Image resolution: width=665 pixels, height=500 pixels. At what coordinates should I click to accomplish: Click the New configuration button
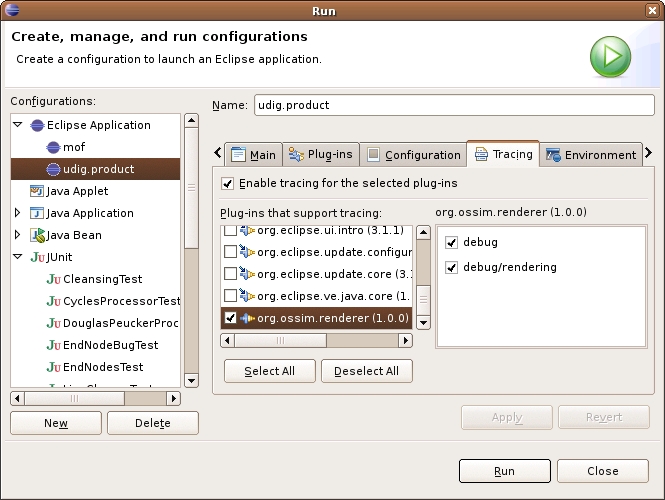56,423
